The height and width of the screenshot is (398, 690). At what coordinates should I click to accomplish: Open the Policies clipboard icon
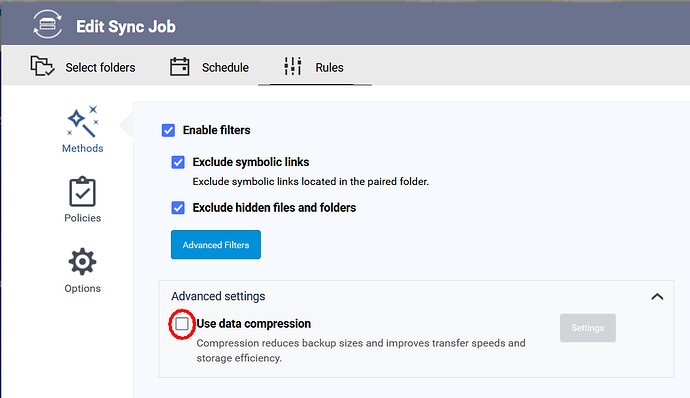(x=82, y=192)
